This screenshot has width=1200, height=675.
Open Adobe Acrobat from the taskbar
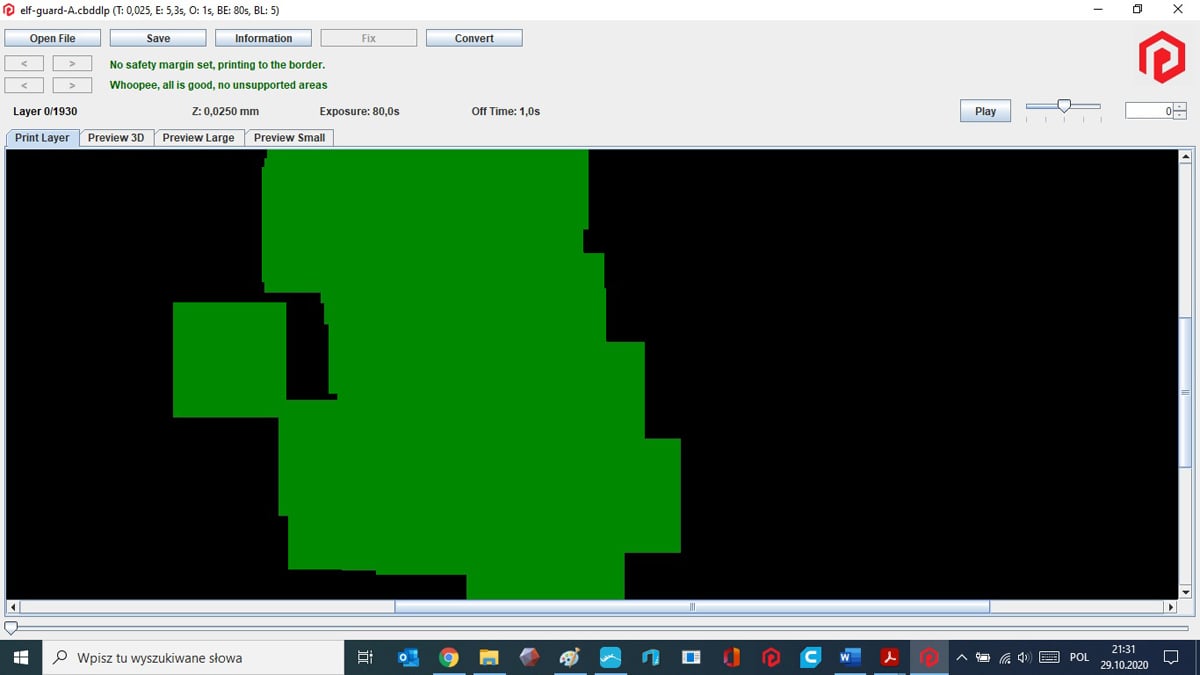click(889, 657)
